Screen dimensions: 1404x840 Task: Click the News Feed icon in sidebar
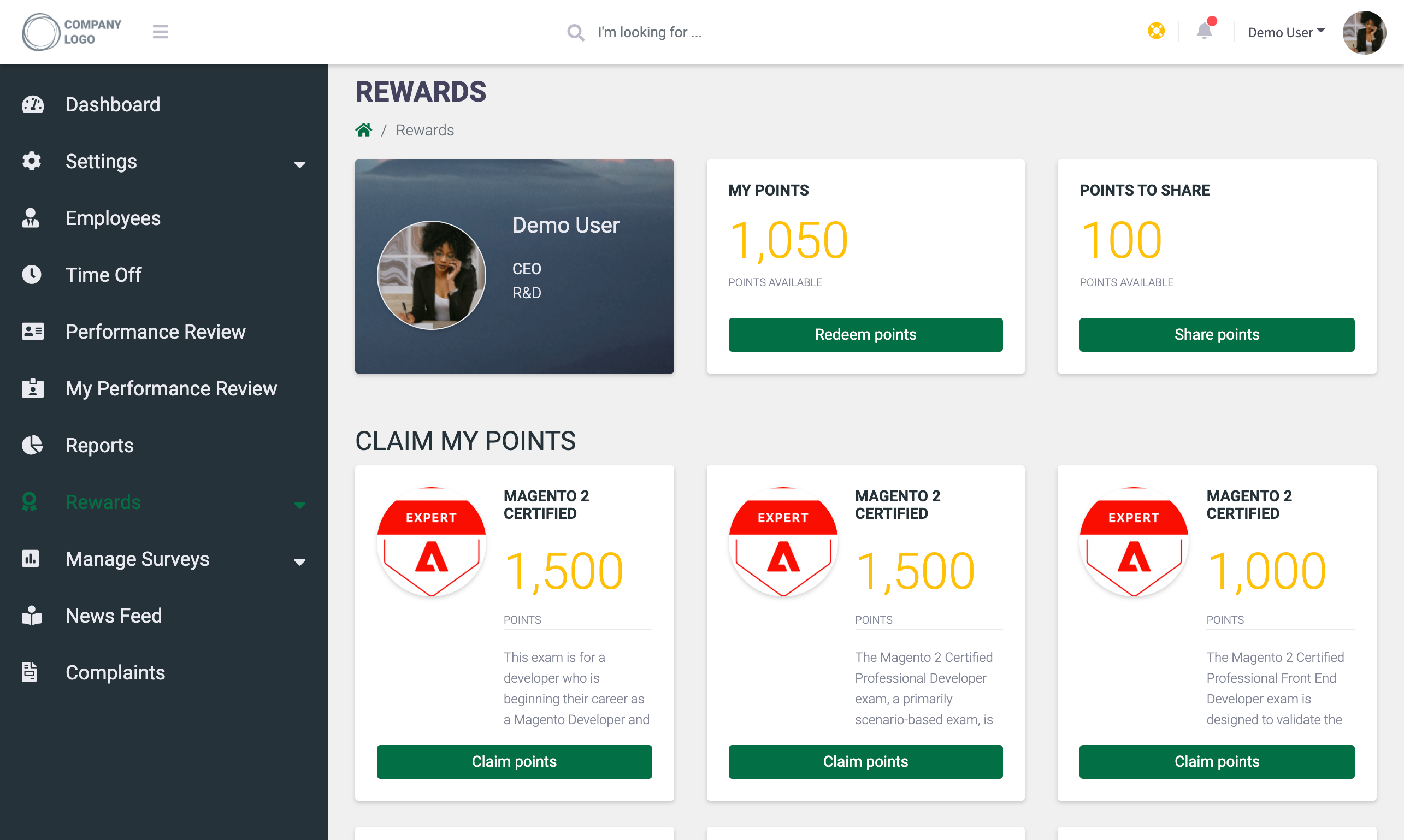[x=32, y=616]
